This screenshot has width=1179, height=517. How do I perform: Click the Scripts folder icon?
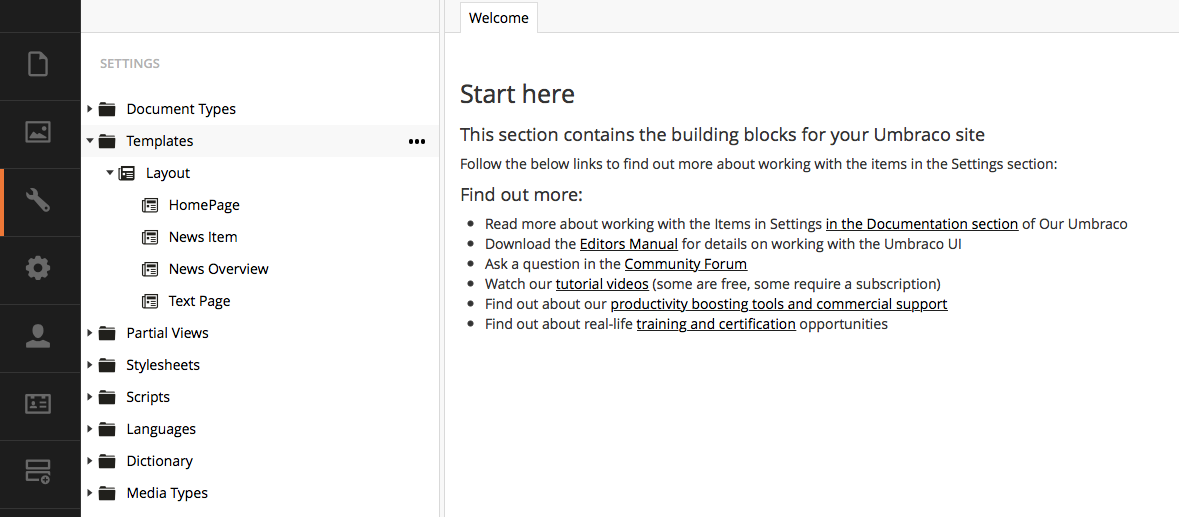click(108, 397)
